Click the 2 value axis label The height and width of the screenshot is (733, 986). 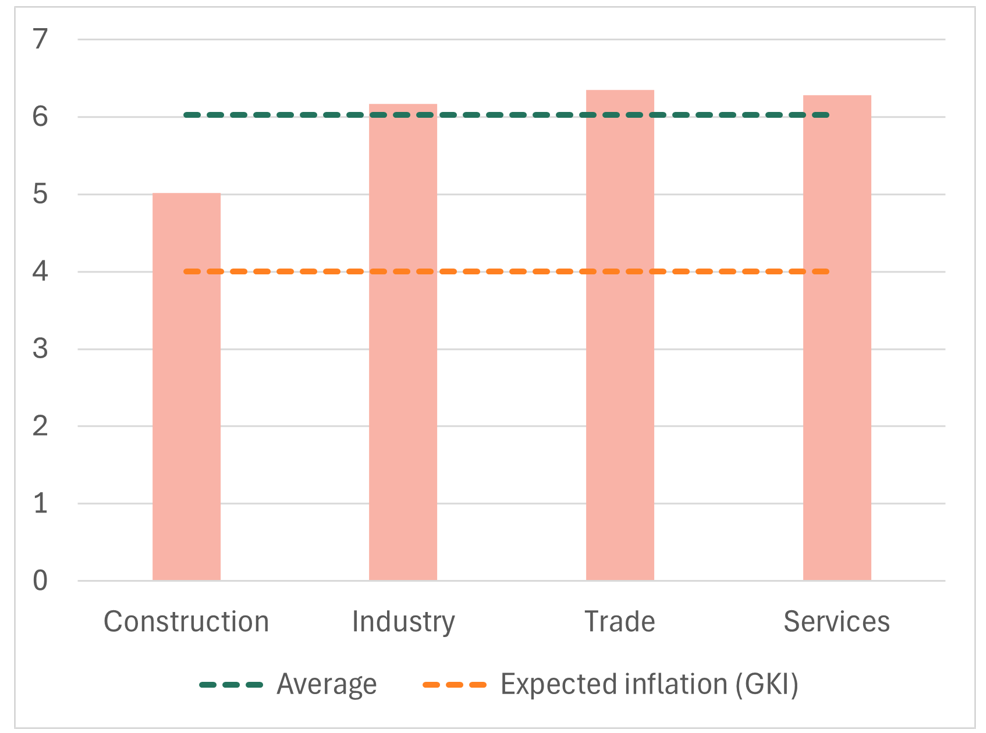(40, 426)
